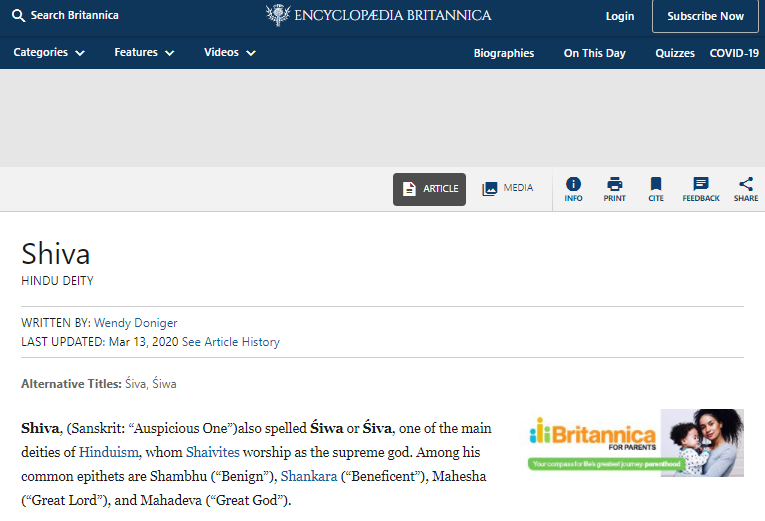
Task: Open the COVID-19 section
Action: 734,53
